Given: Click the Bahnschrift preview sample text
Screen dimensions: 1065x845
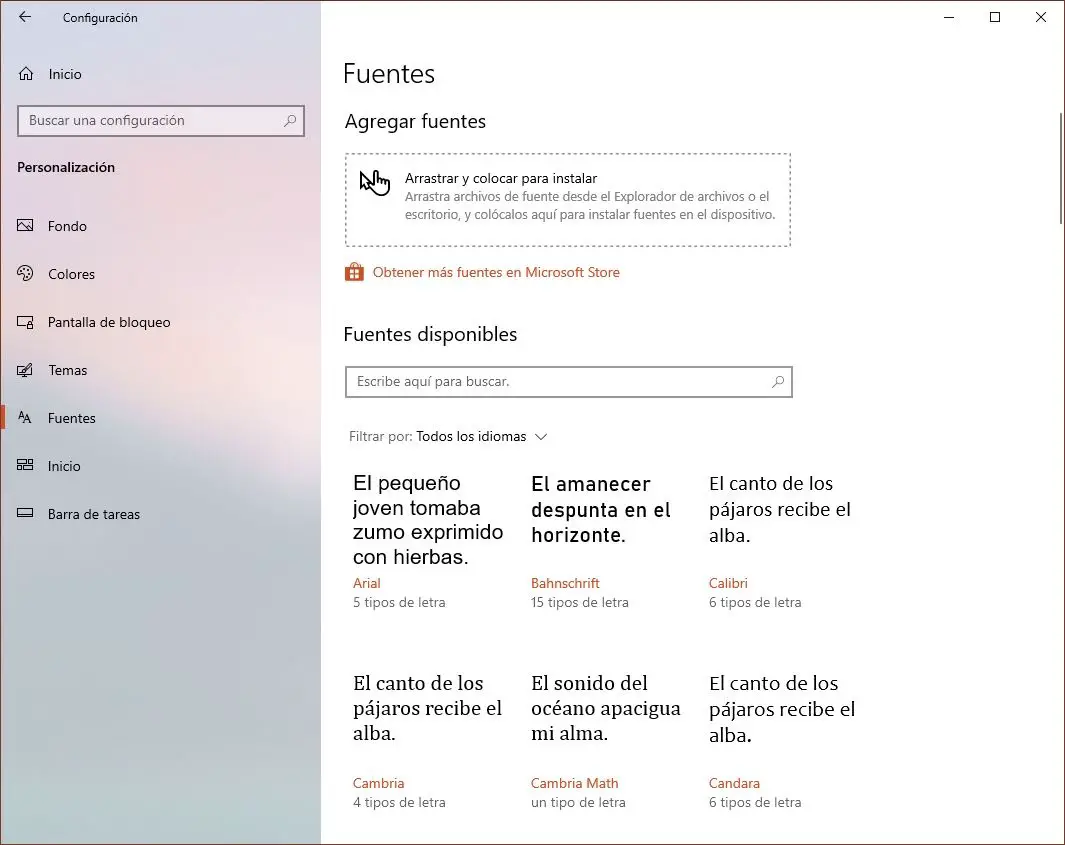Looking at the screenshot, I should pos(601,509).
